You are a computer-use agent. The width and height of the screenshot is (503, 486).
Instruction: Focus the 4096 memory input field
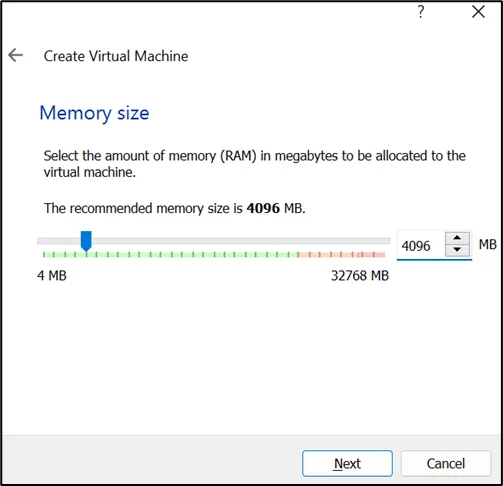[421, 246]
